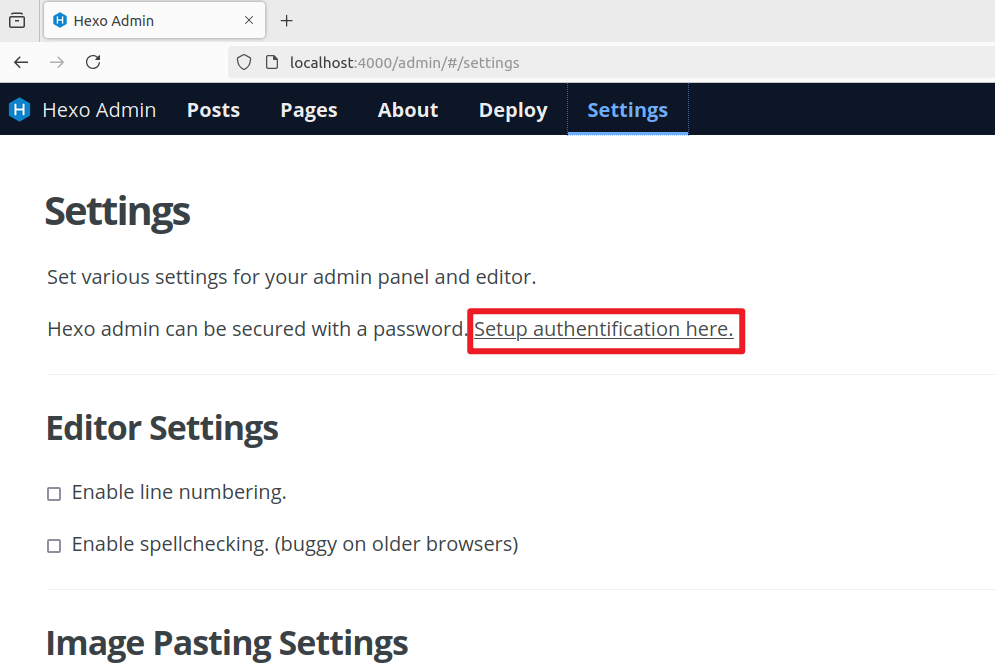Open the Posts section
Screen dimensions: 995x669
tap(213, 110)
